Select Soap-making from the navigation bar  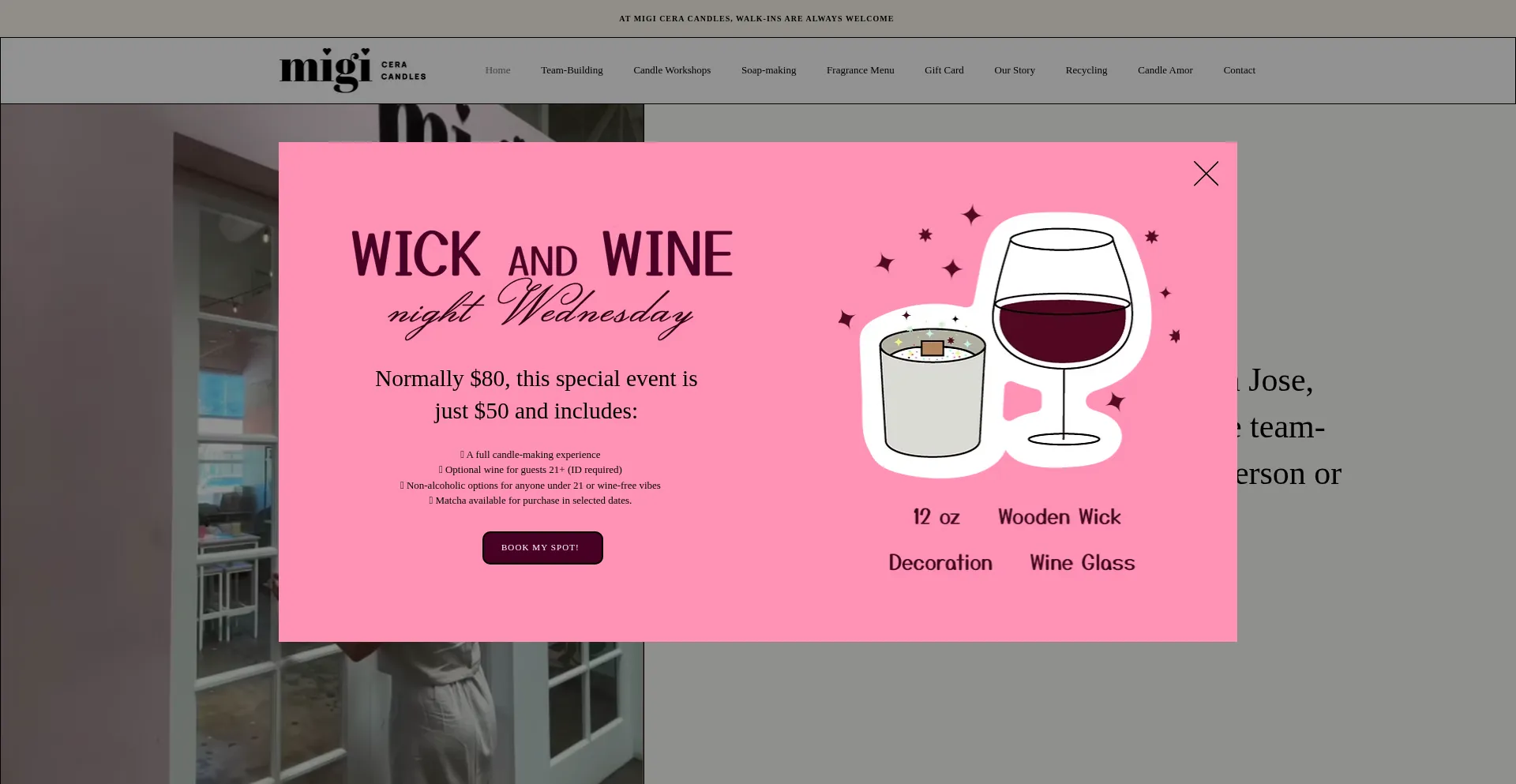768,70
